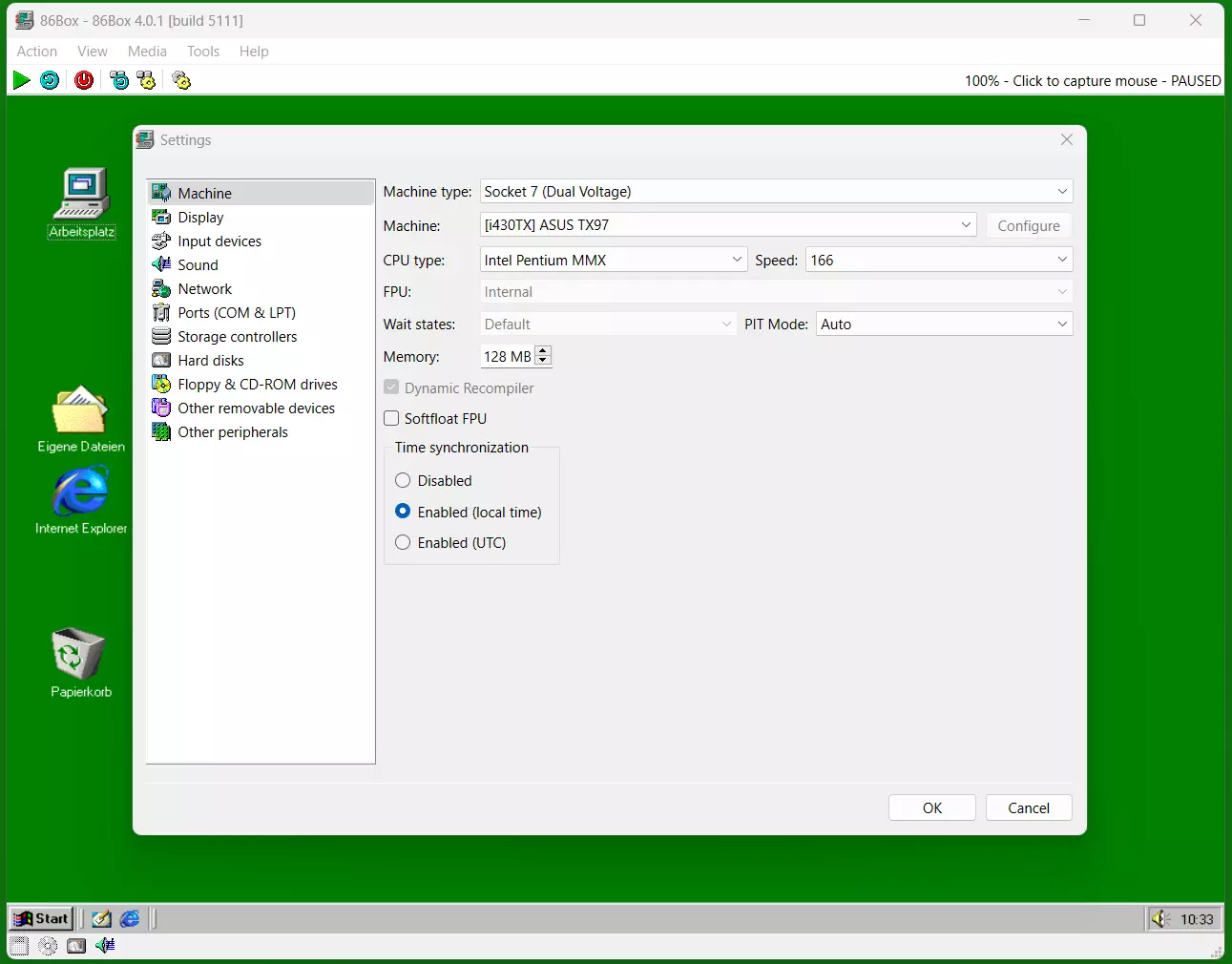This screenshot has width=1232, height=964.
Task: Open the Other peripherals category
Action: [261, 431]
